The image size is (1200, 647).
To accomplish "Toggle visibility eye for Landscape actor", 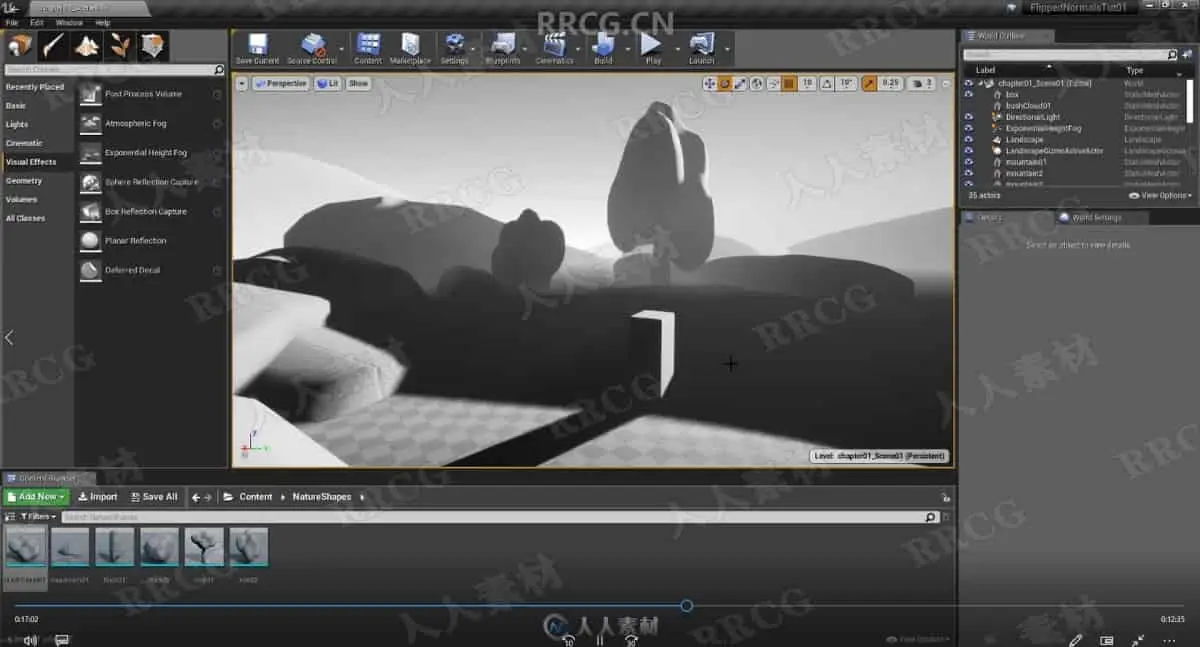I will click(968, 139).
